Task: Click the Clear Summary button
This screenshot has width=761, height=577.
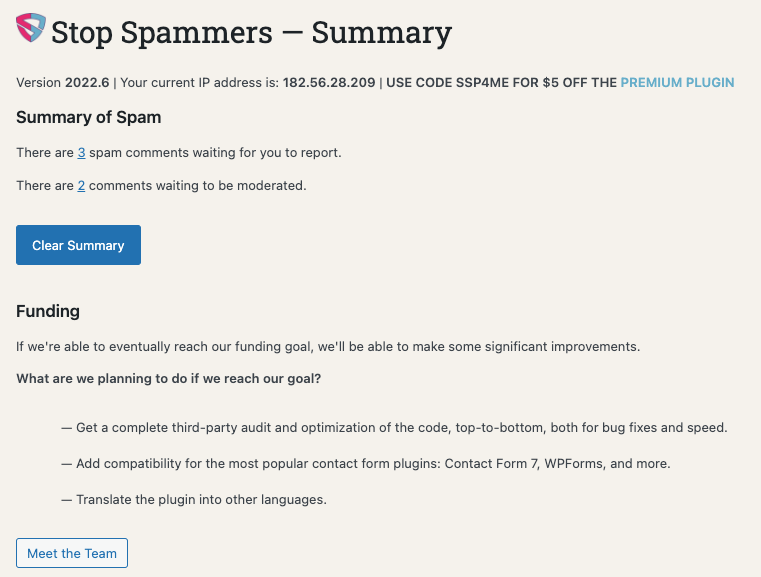Action: tap(78, 245)
